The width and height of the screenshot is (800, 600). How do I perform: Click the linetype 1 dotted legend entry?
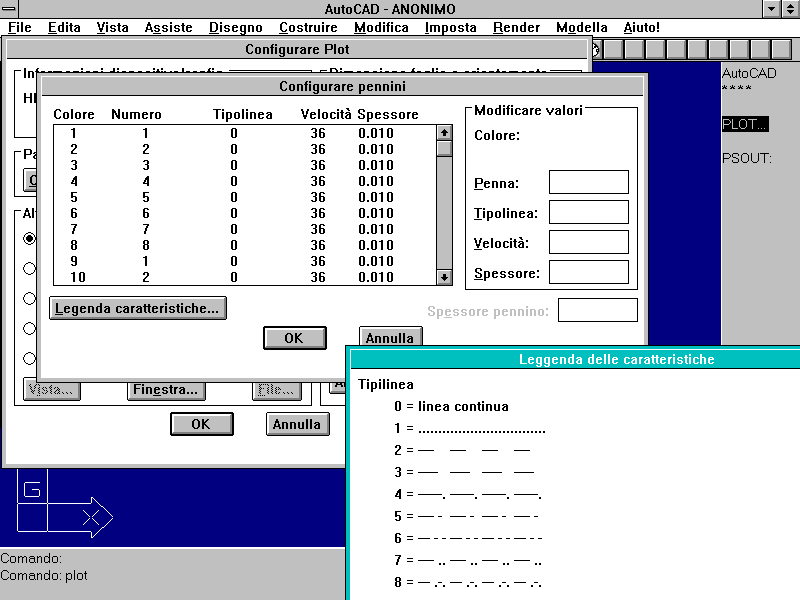[x=470, y=429]
